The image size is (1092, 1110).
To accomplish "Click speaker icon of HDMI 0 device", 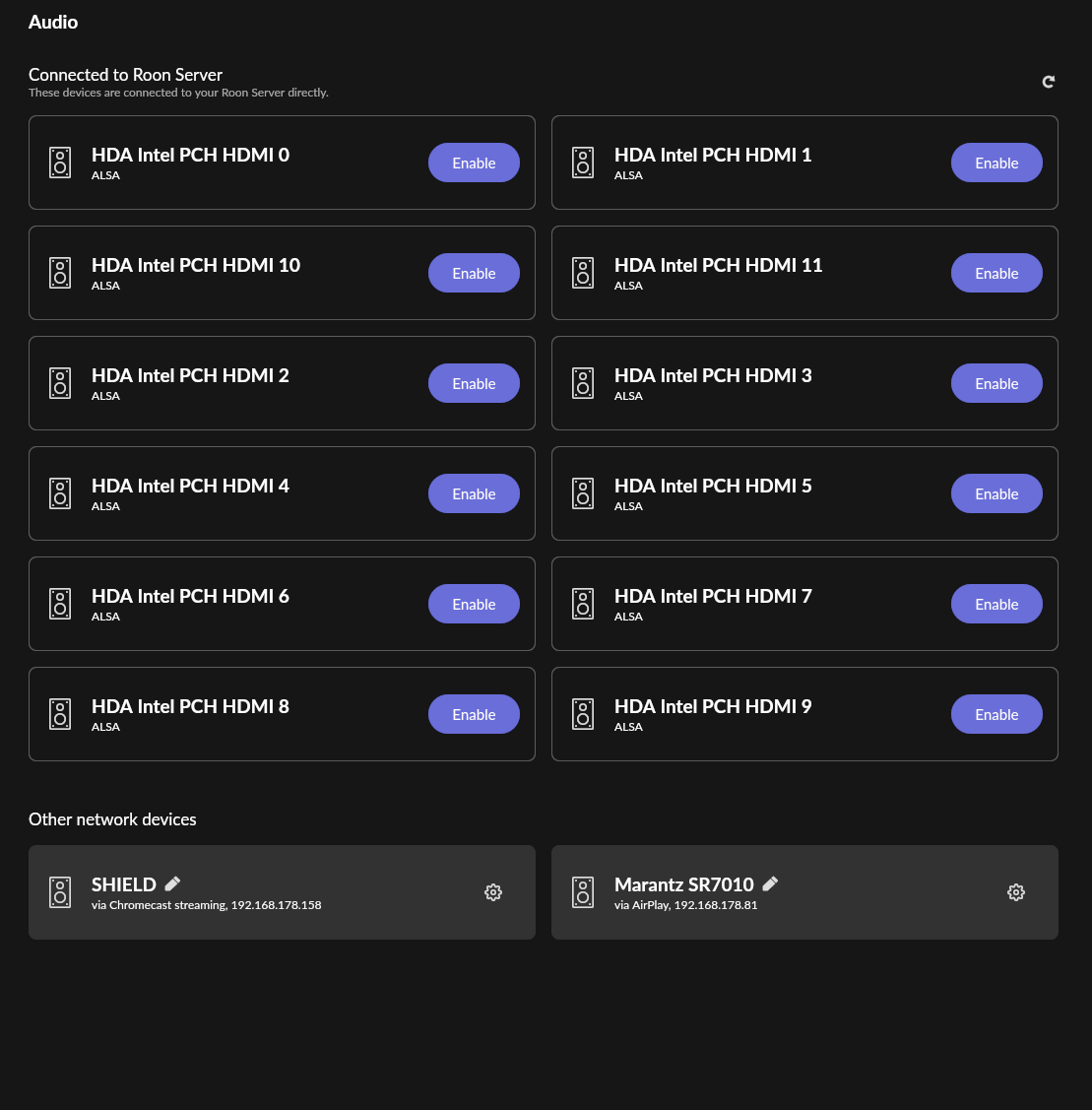I will pyautogui.click(x=60, y=163).
